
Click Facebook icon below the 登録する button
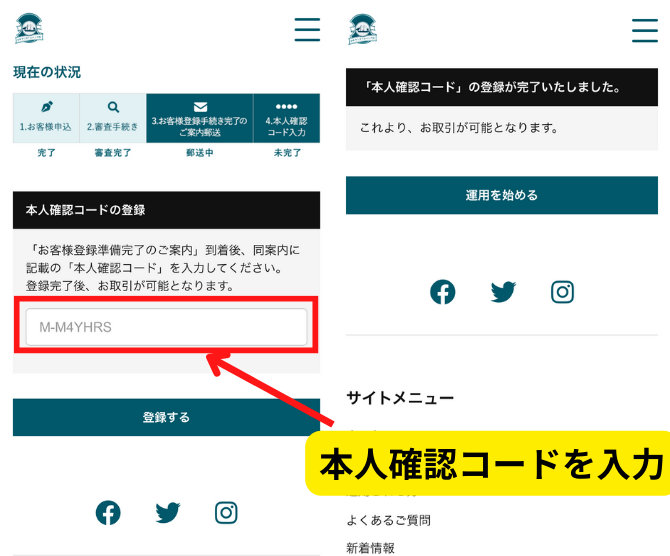108,513
